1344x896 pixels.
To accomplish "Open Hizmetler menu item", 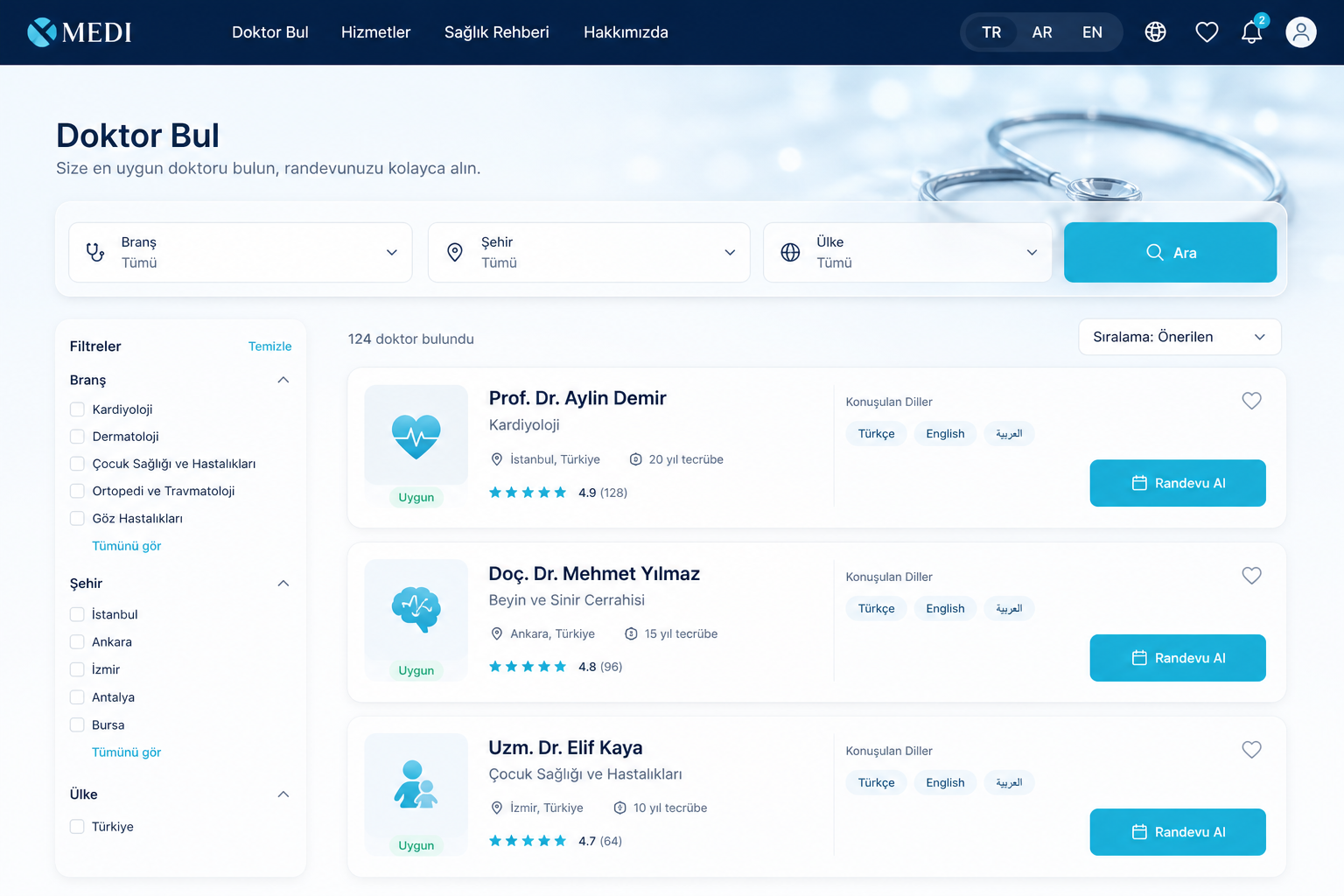I will coord(375,32).
